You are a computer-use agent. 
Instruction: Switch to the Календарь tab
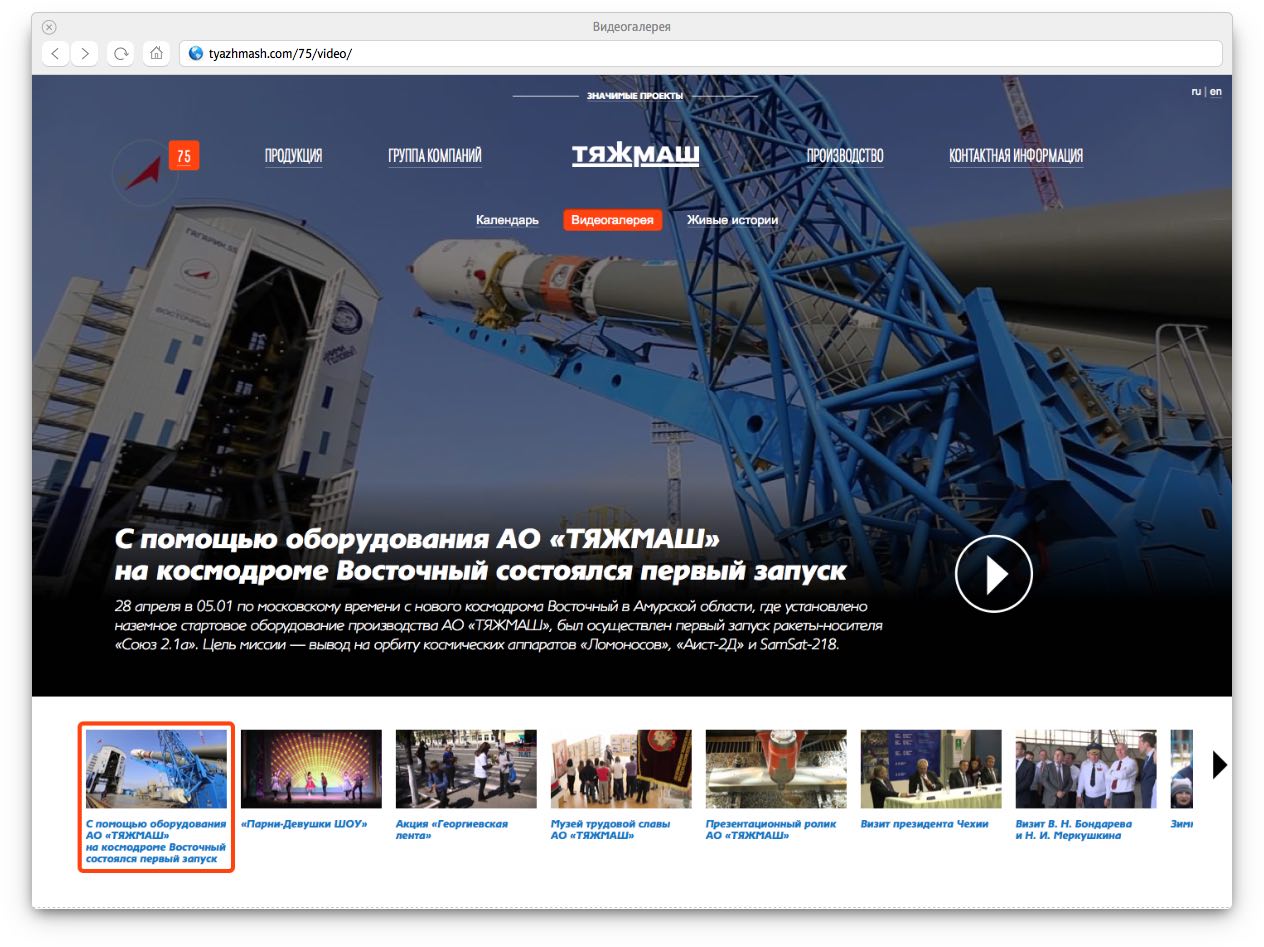click(x=507, y=220)
